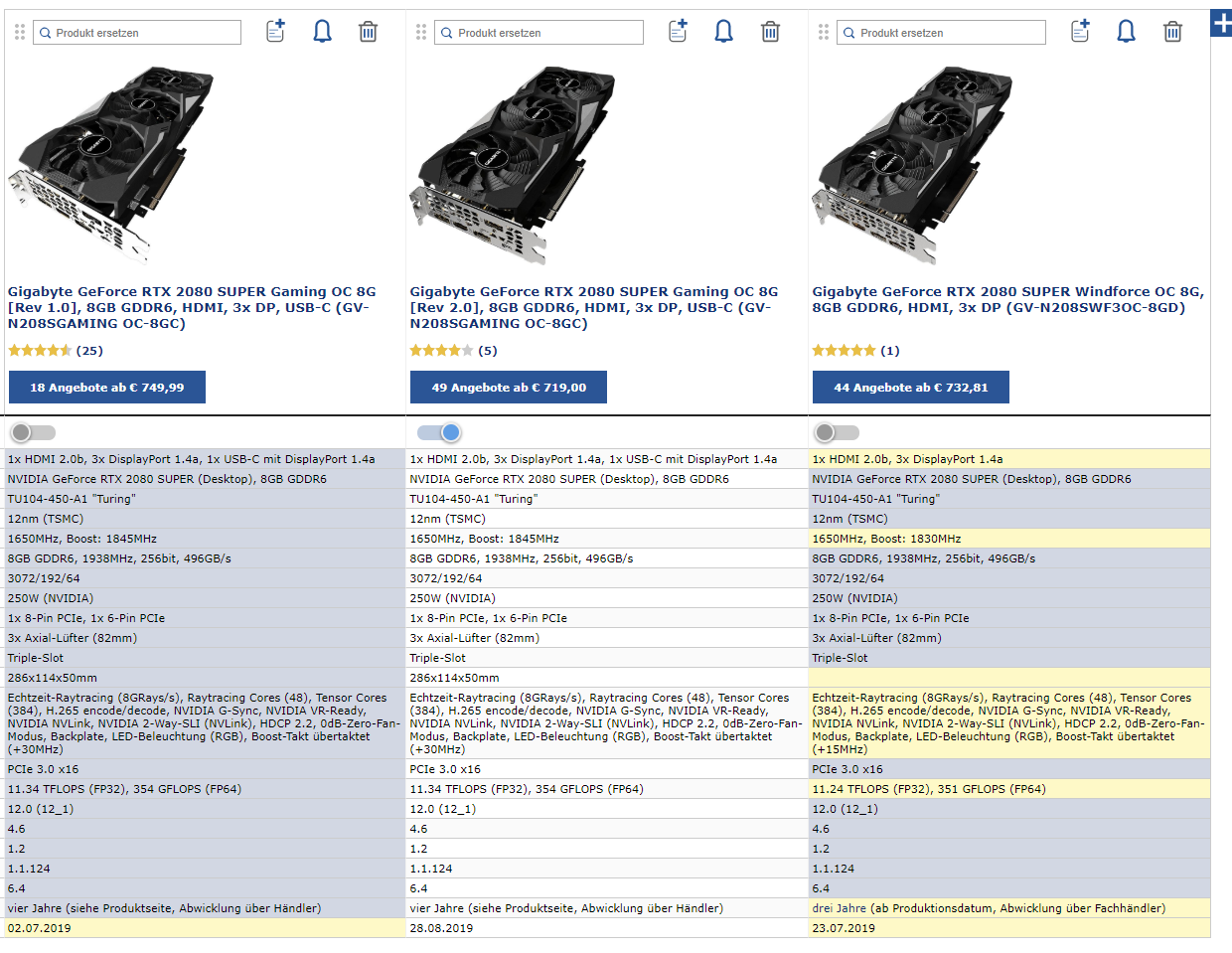
Task: Open Rev 2.0 graphics card image
Action: coord(514,164)
